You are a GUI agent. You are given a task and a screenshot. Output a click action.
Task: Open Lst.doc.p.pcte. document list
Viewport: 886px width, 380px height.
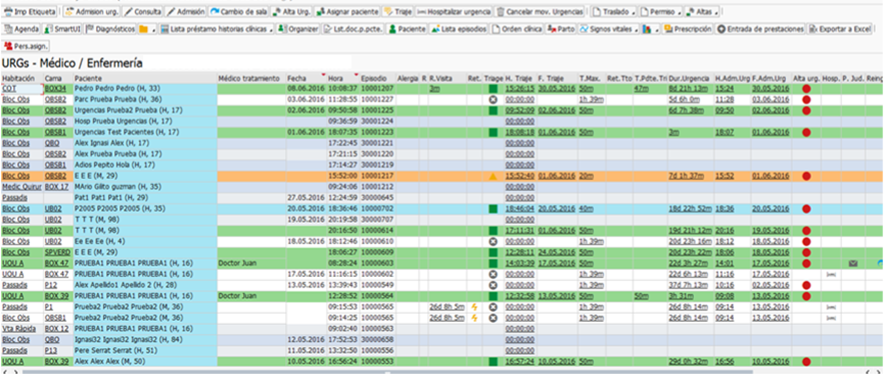353,29
